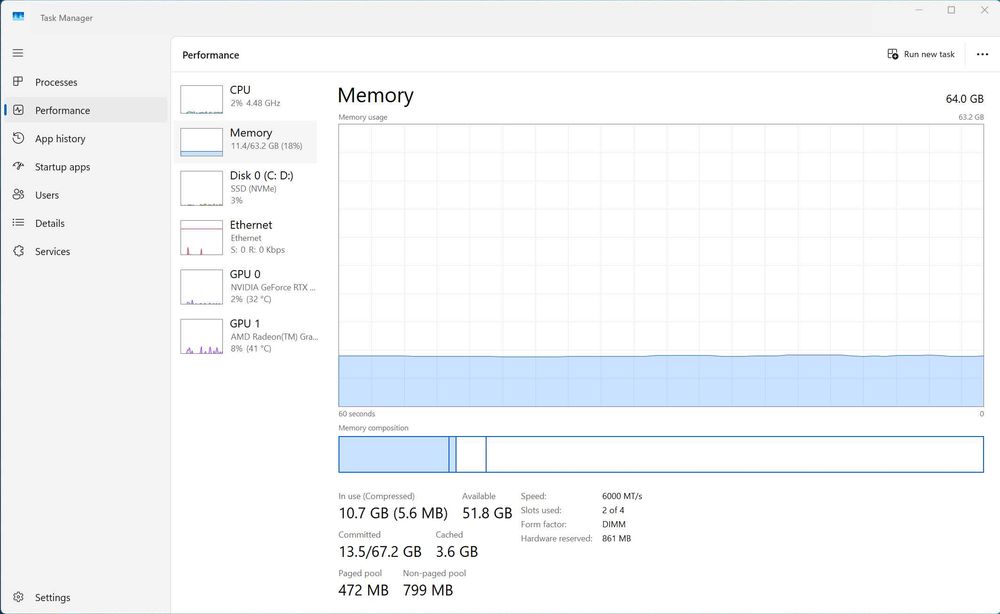Select the Memory mini graph thumbnail
Image resolution: width=1000 pixels, height=614 pixels.
click(202, 142)
